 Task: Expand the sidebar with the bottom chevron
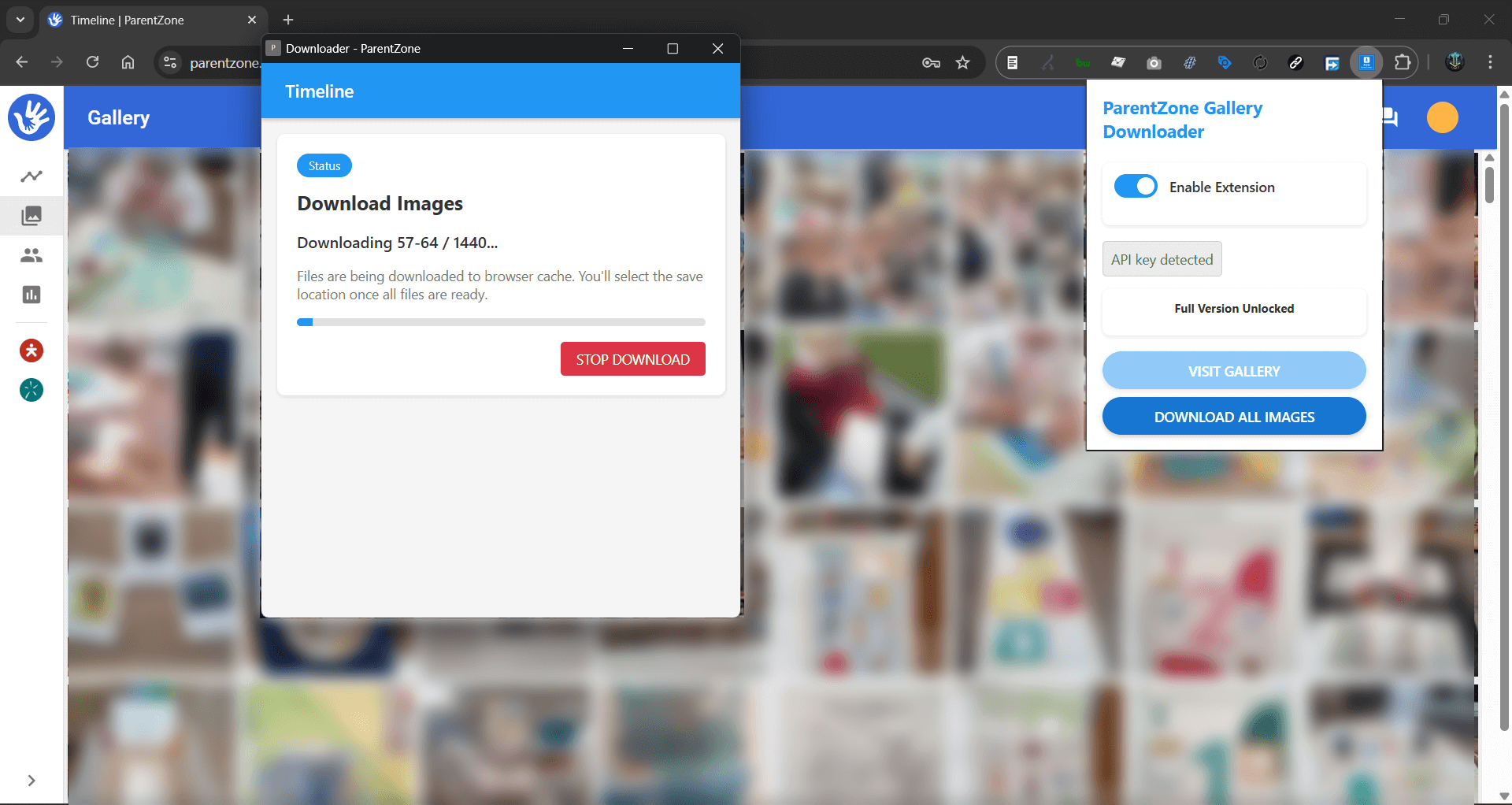tap(31, 781)
